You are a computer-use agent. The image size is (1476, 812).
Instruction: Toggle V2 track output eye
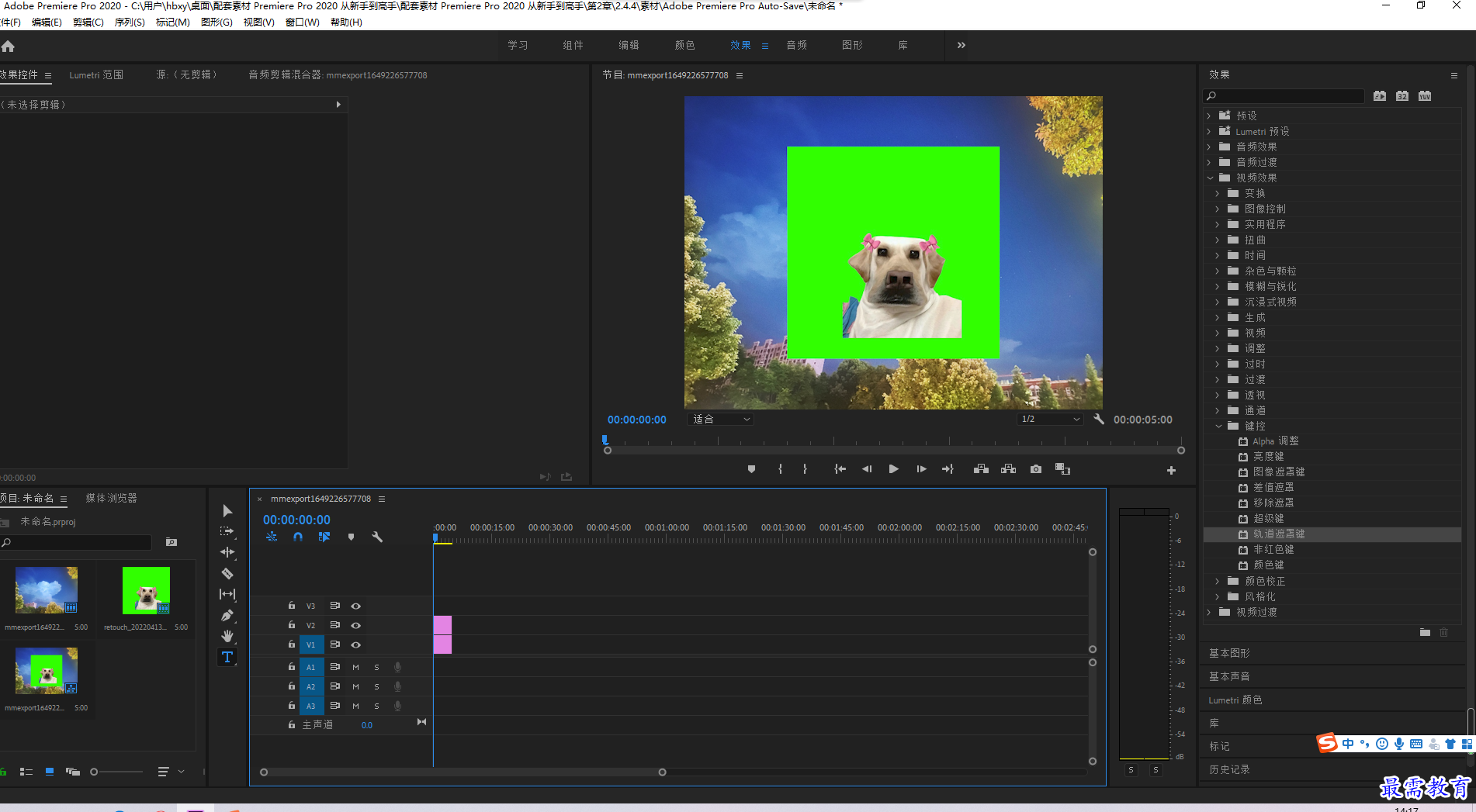click(x=355, y=625)
